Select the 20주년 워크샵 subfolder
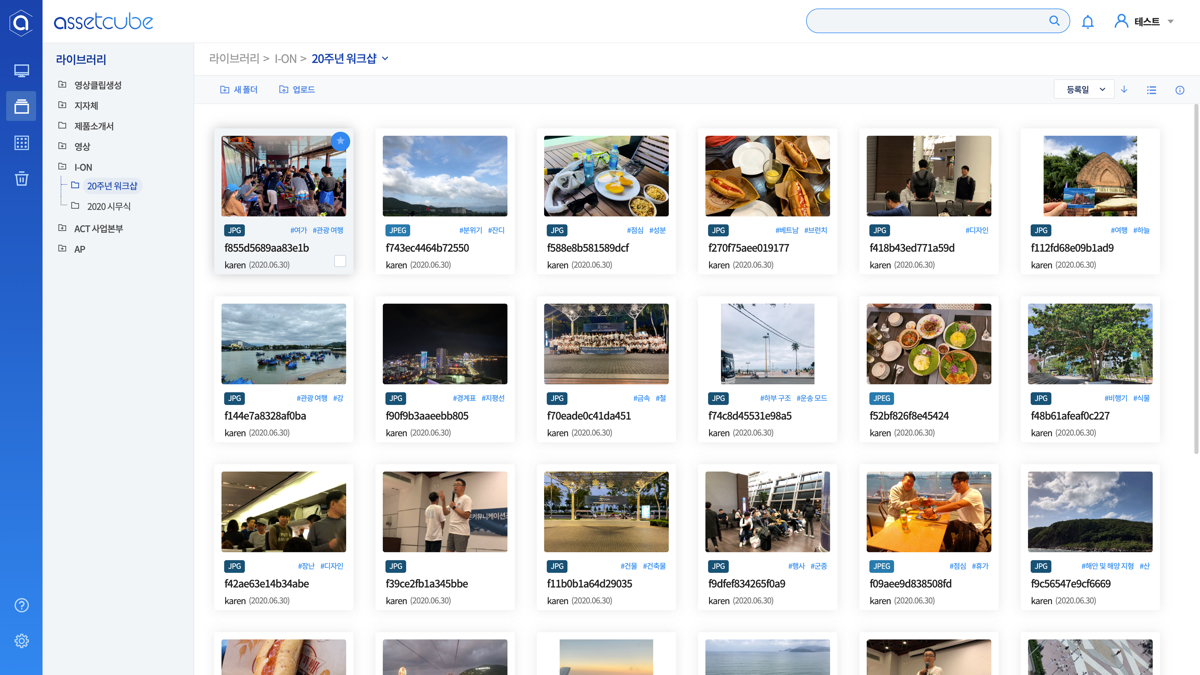Image resolution: width=1200 pixels, height=675 pixels. click(112, 186)
